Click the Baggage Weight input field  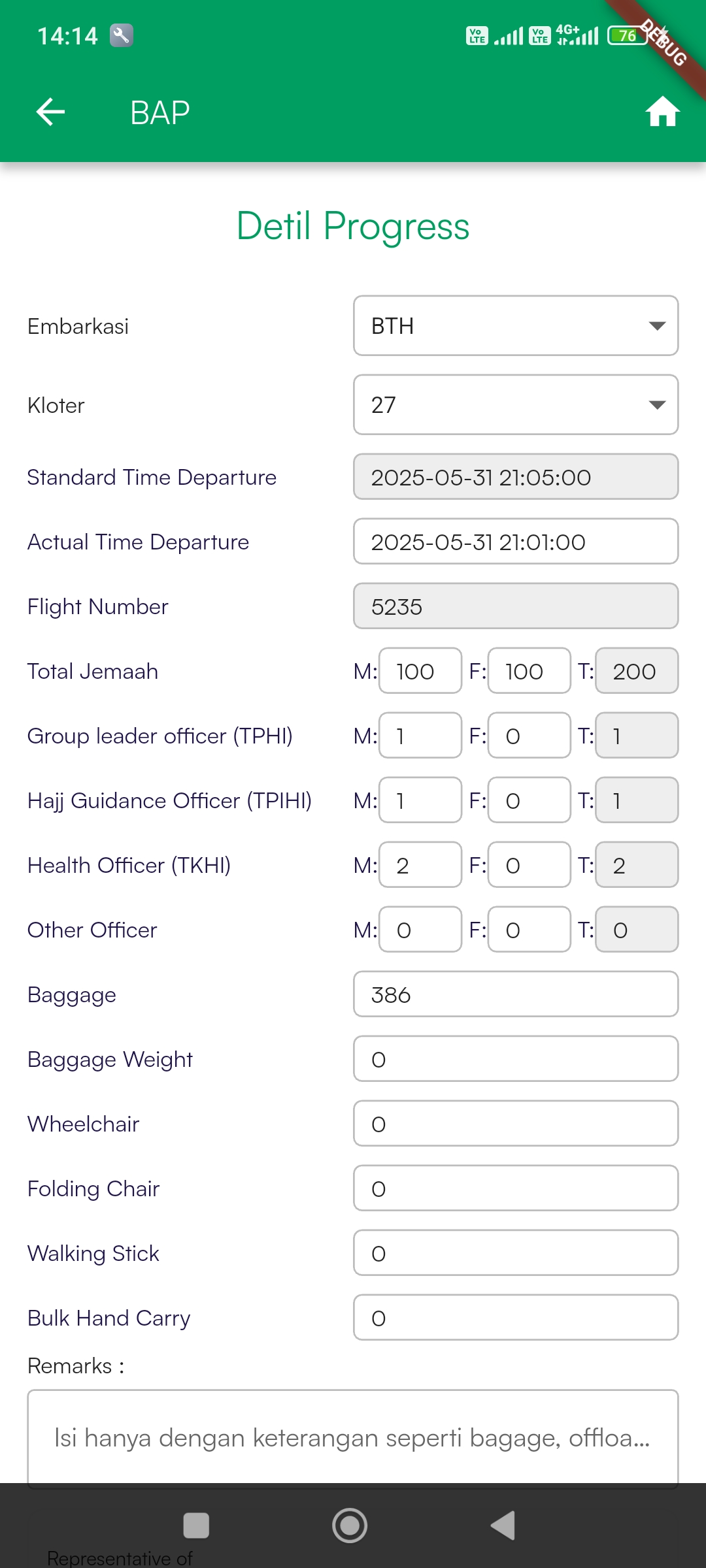click(515, 1059)
